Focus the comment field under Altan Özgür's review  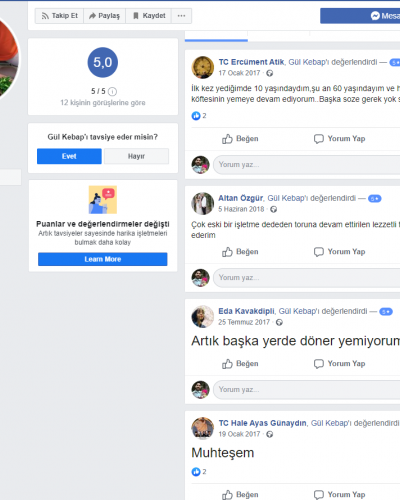307,278
